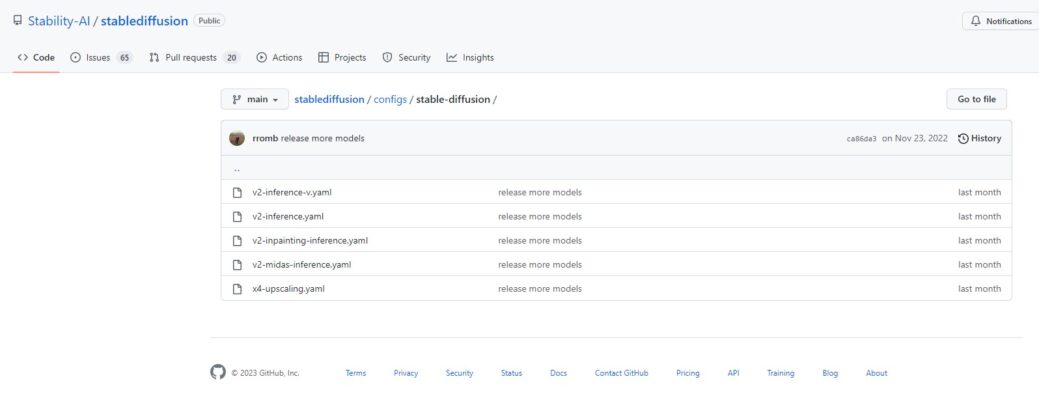Open the commit History

[x=979, y=138]
